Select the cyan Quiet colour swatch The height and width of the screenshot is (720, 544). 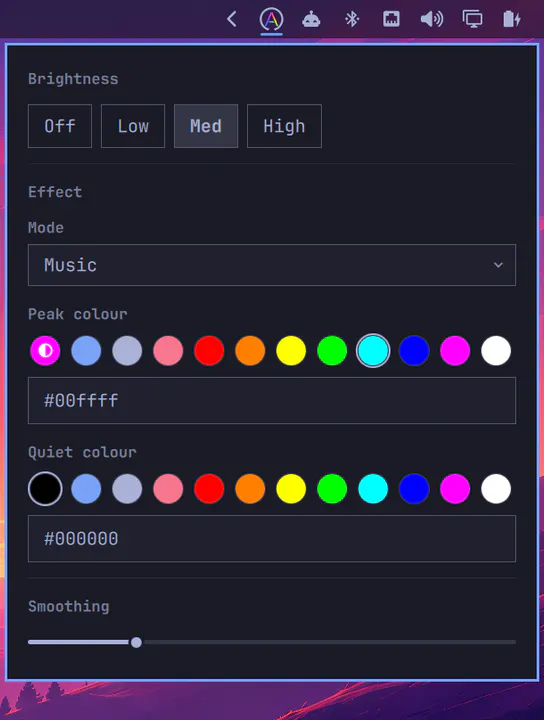click(x=373, y=489)
